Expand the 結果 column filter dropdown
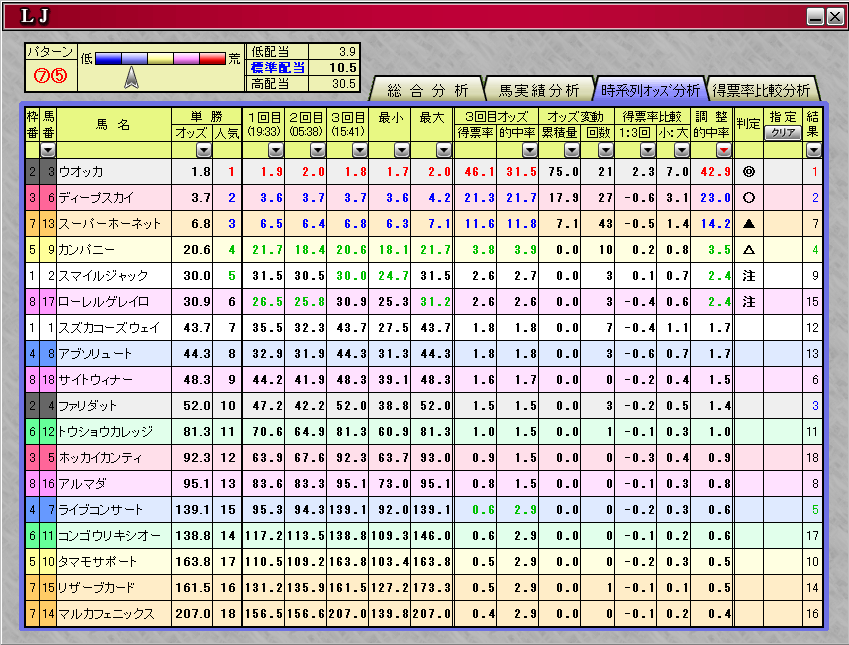The height and width of the screenshot is (645, 849). tap(814, 150)
